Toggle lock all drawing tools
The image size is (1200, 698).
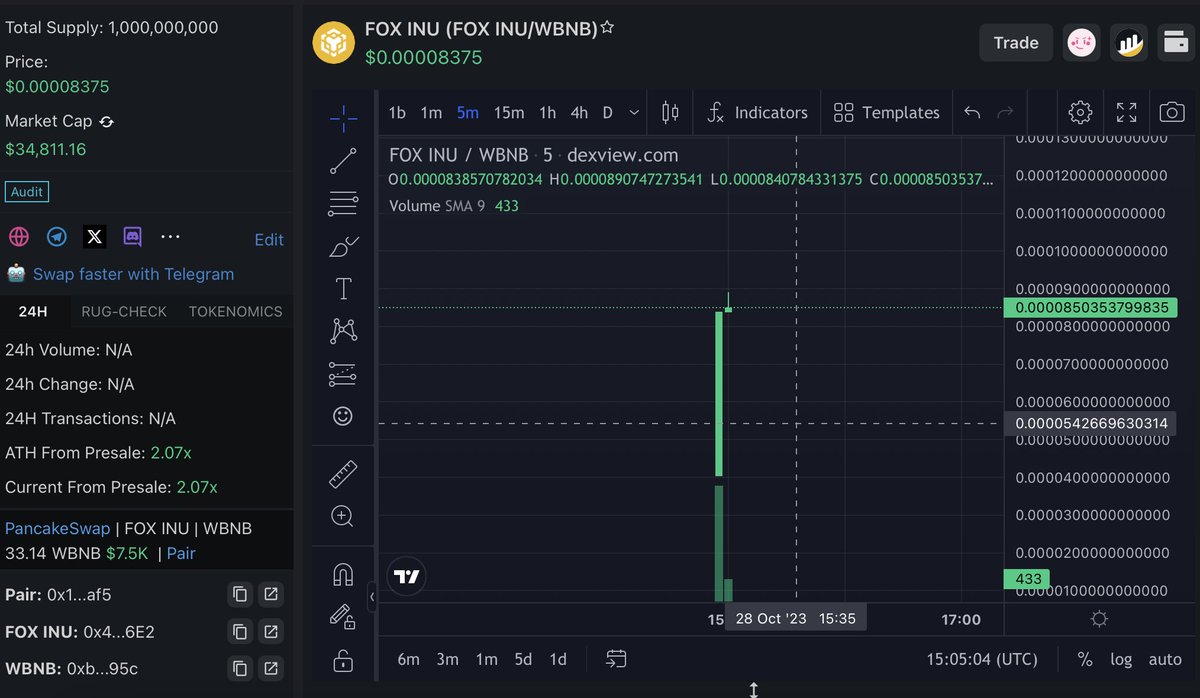(343, 660)
